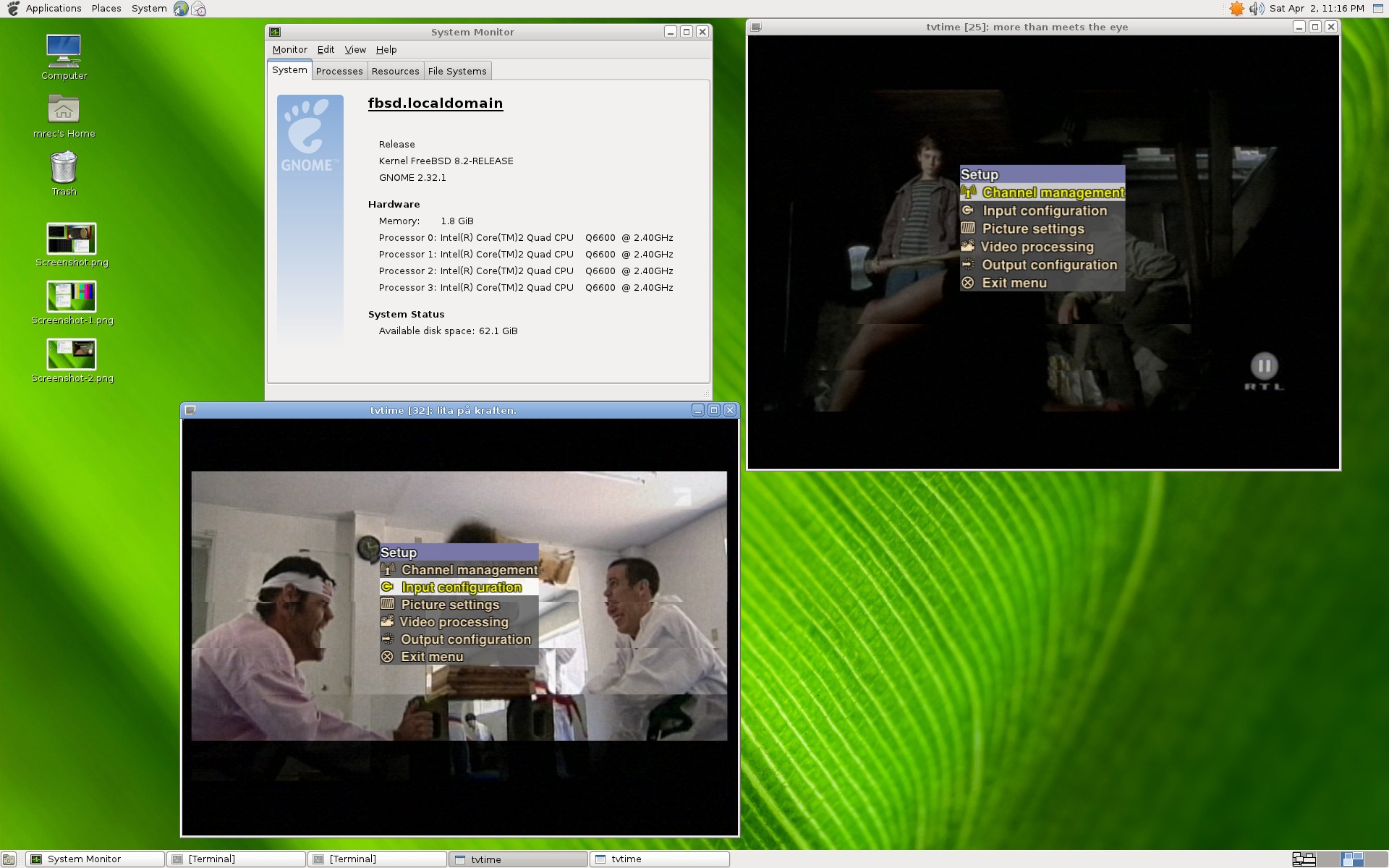Click Available disk space 62.1 GiB
The image size is (1389, 868).
pos(449,331)
